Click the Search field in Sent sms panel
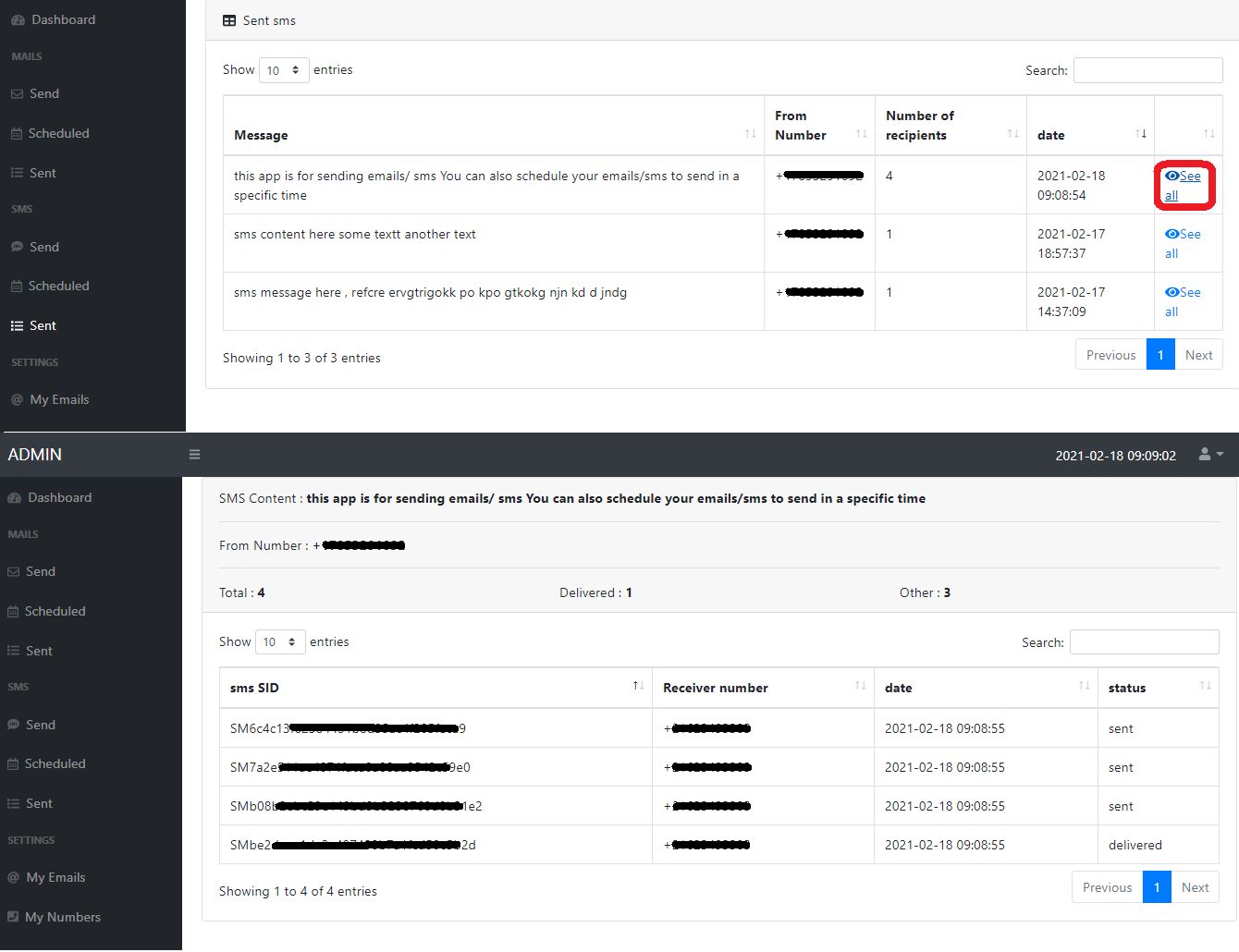The height and width of the screenshot is (952, 1239). pyautogui.click(x=1147, y=70)
